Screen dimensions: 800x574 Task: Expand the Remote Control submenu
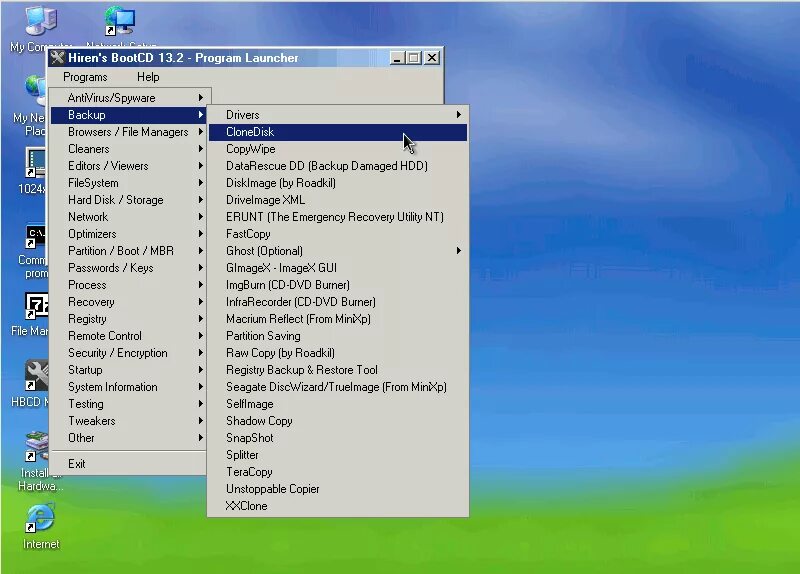pos(130,336)
